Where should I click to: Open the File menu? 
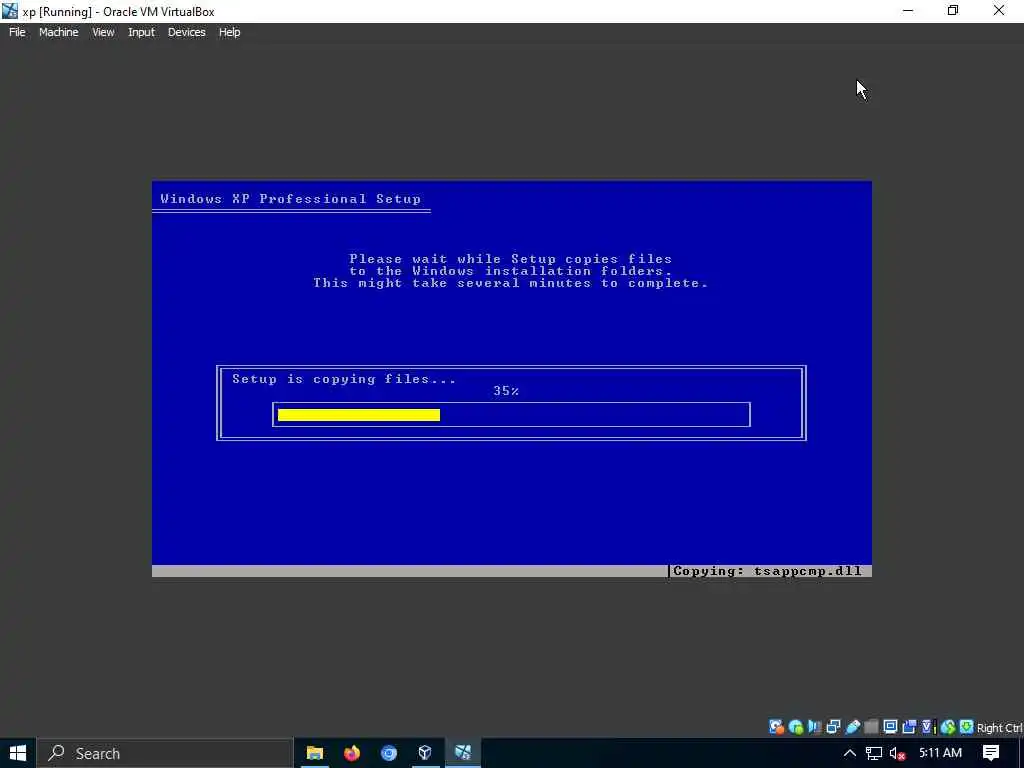pyautogui.click(x=18, y=32)
